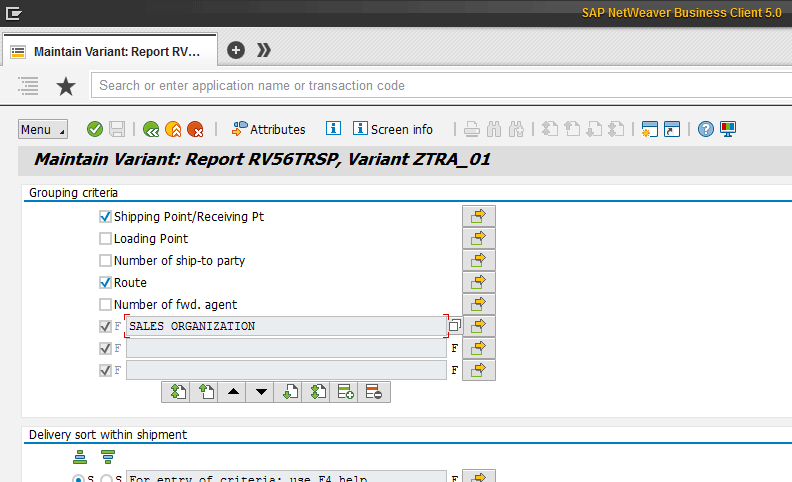Click the Save diskette icon

(x=117, y=129)
